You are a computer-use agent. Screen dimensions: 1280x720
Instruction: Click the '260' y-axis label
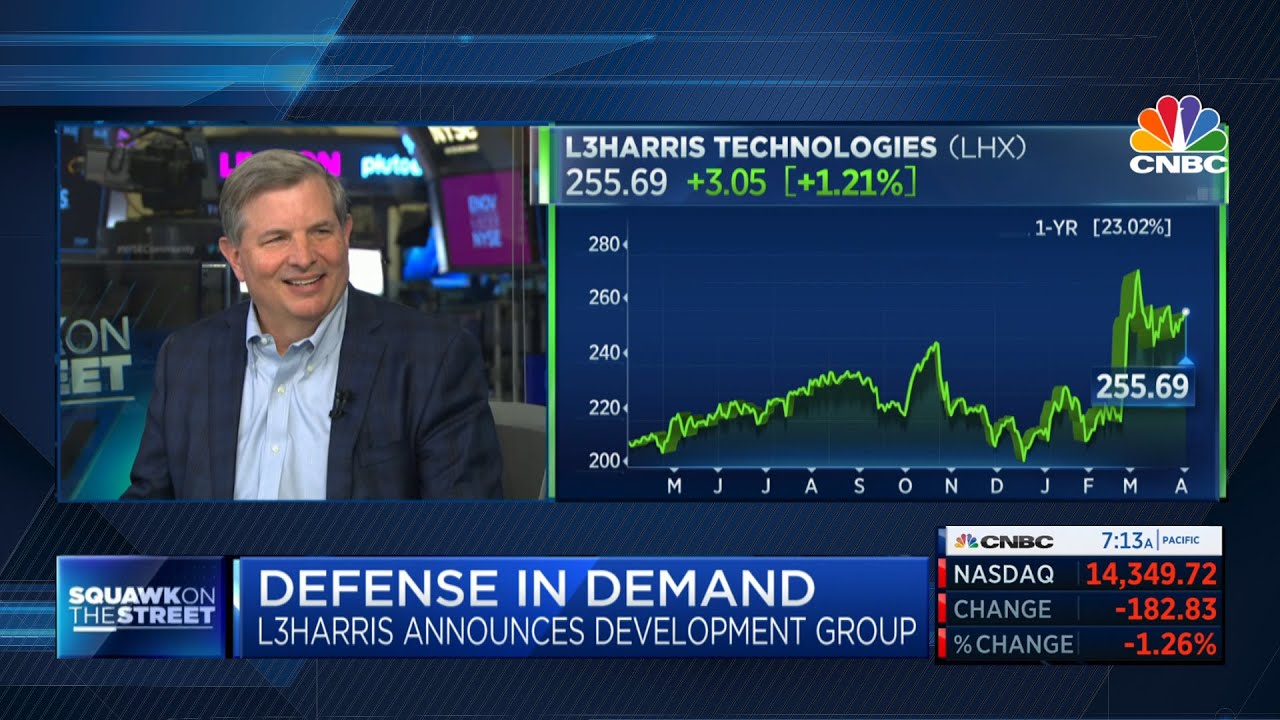pos(604,298)
